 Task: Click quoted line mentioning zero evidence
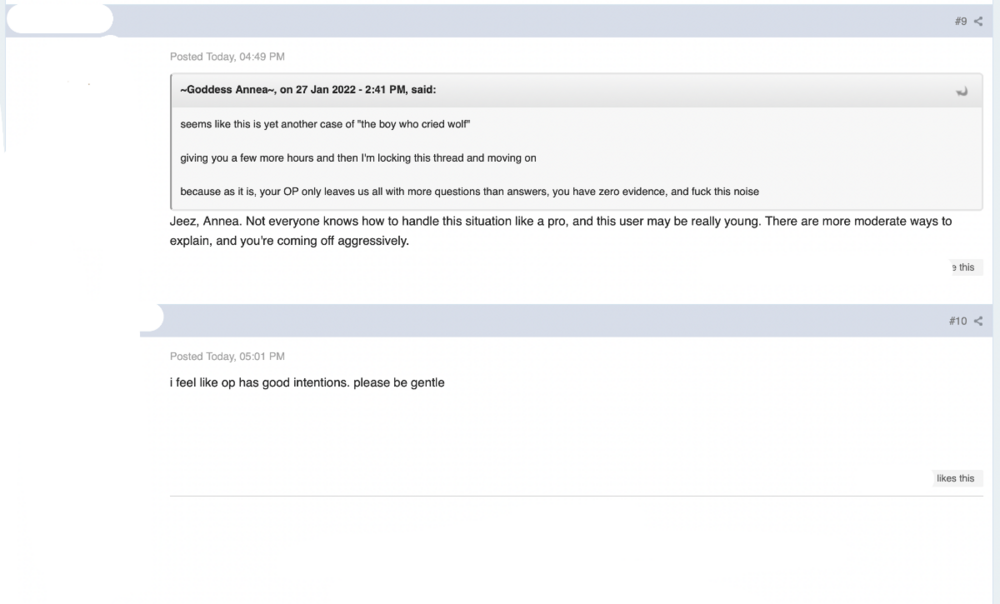[x=469, y=191]
